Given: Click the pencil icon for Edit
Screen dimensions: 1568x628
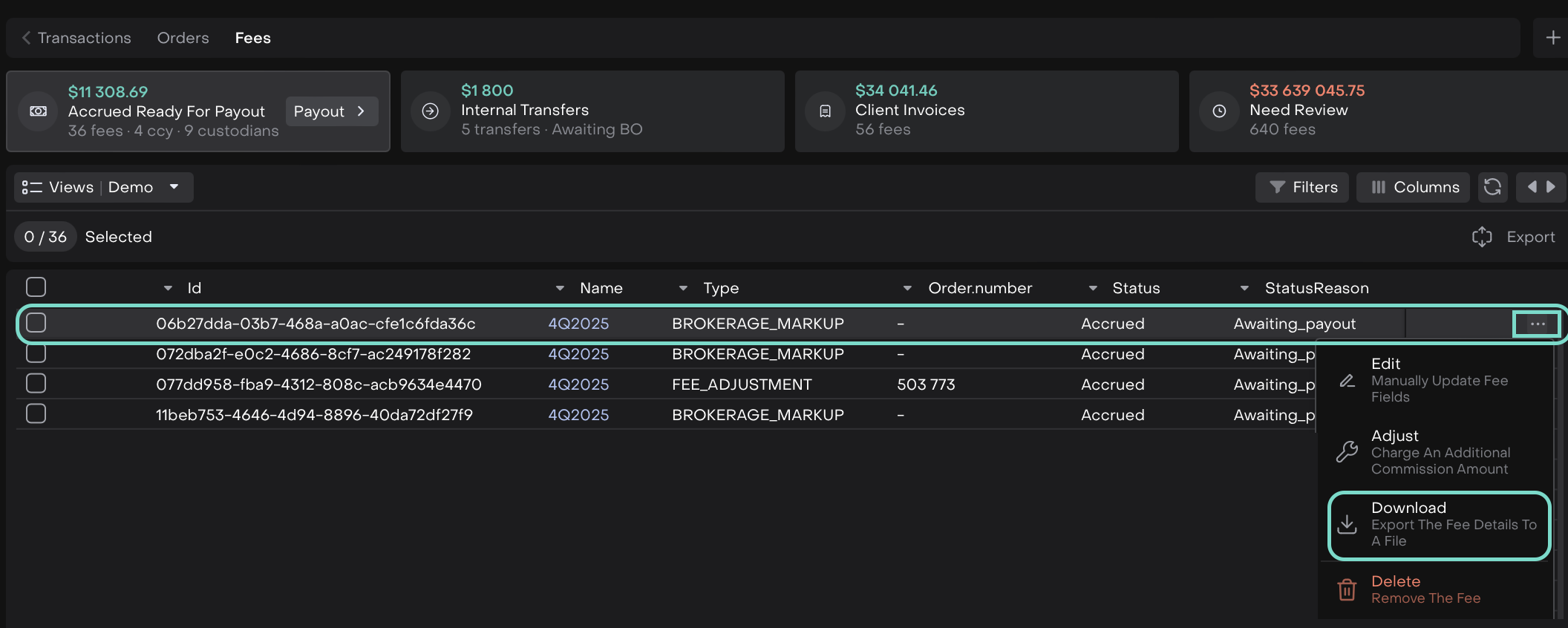Looking at the screenshot, I should 1347,381.
